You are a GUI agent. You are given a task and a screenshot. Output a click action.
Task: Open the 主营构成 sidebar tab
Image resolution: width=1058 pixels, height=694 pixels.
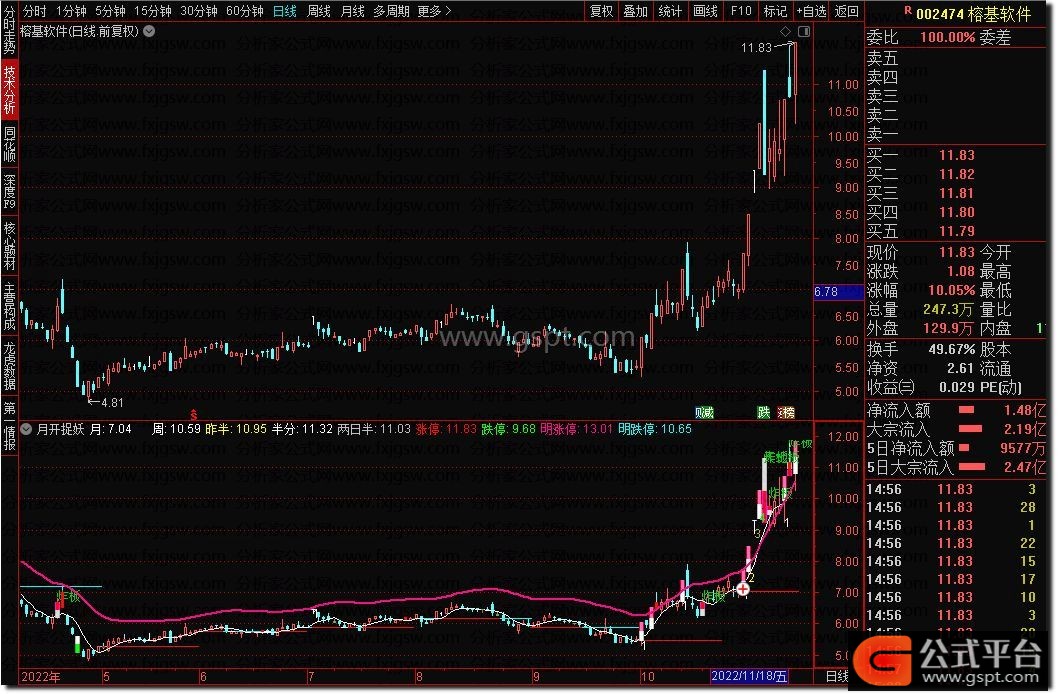(9, 306)
